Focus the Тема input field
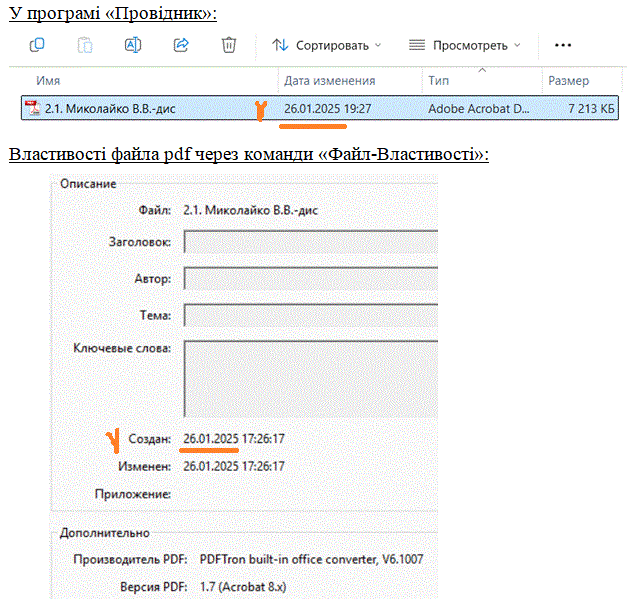 311,315
